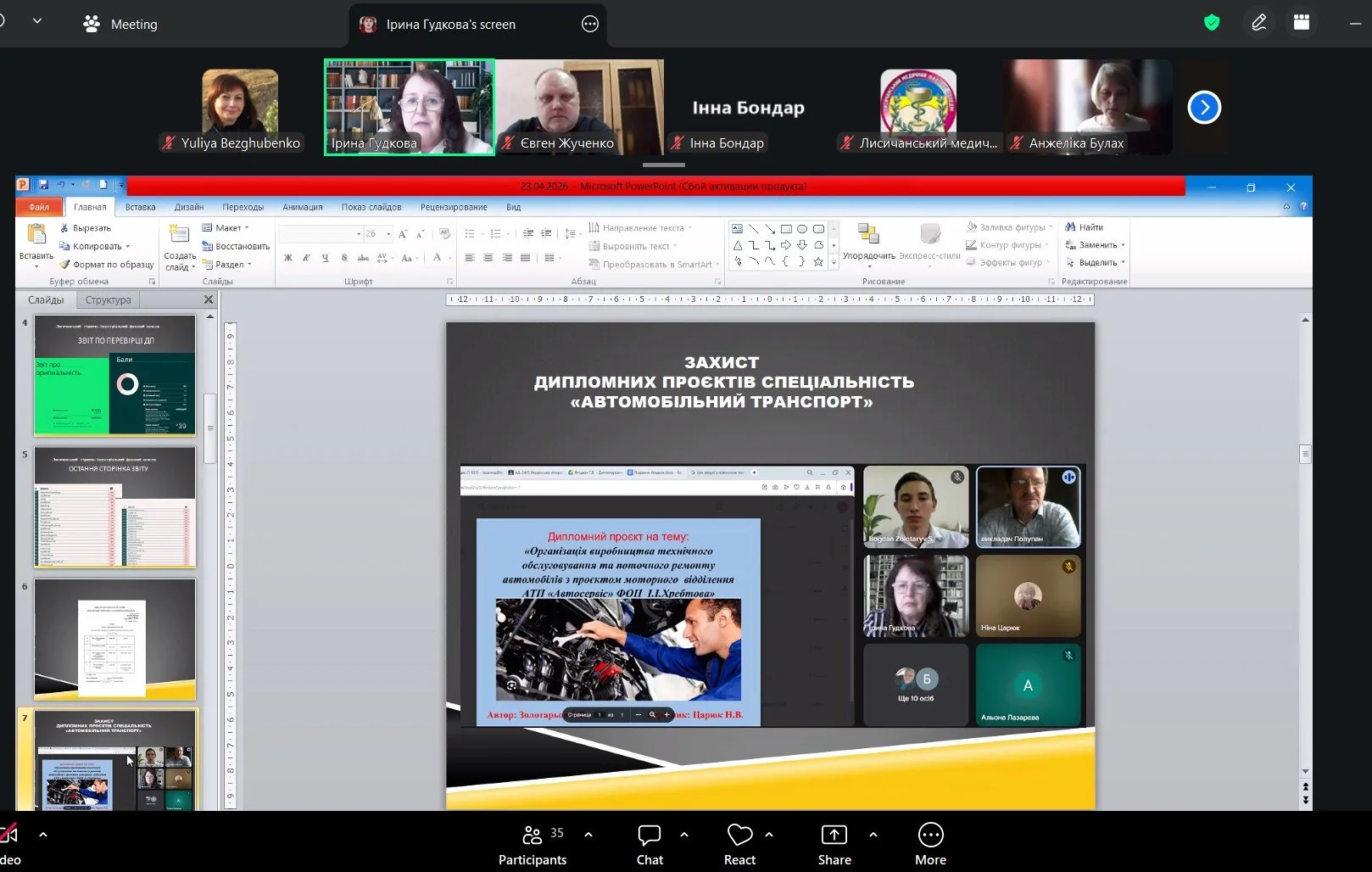Click the Упорядочить arrange icon

click(x=868, y=233)
